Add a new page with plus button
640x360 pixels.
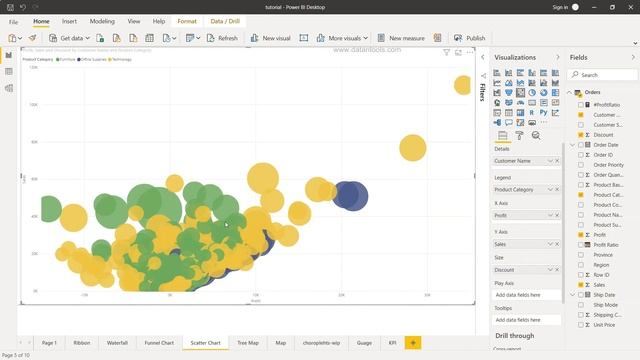coord(413,343)
